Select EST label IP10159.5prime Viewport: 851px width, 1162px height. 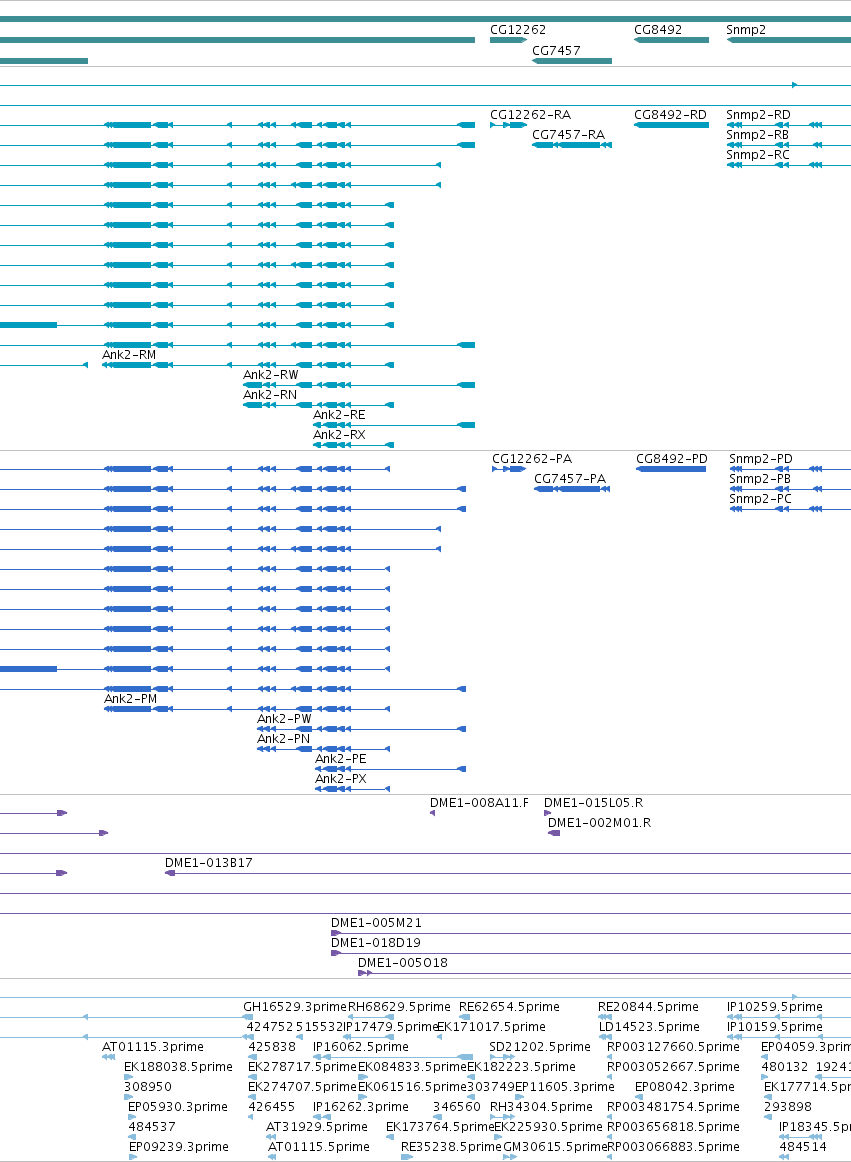coord(775,1026)
